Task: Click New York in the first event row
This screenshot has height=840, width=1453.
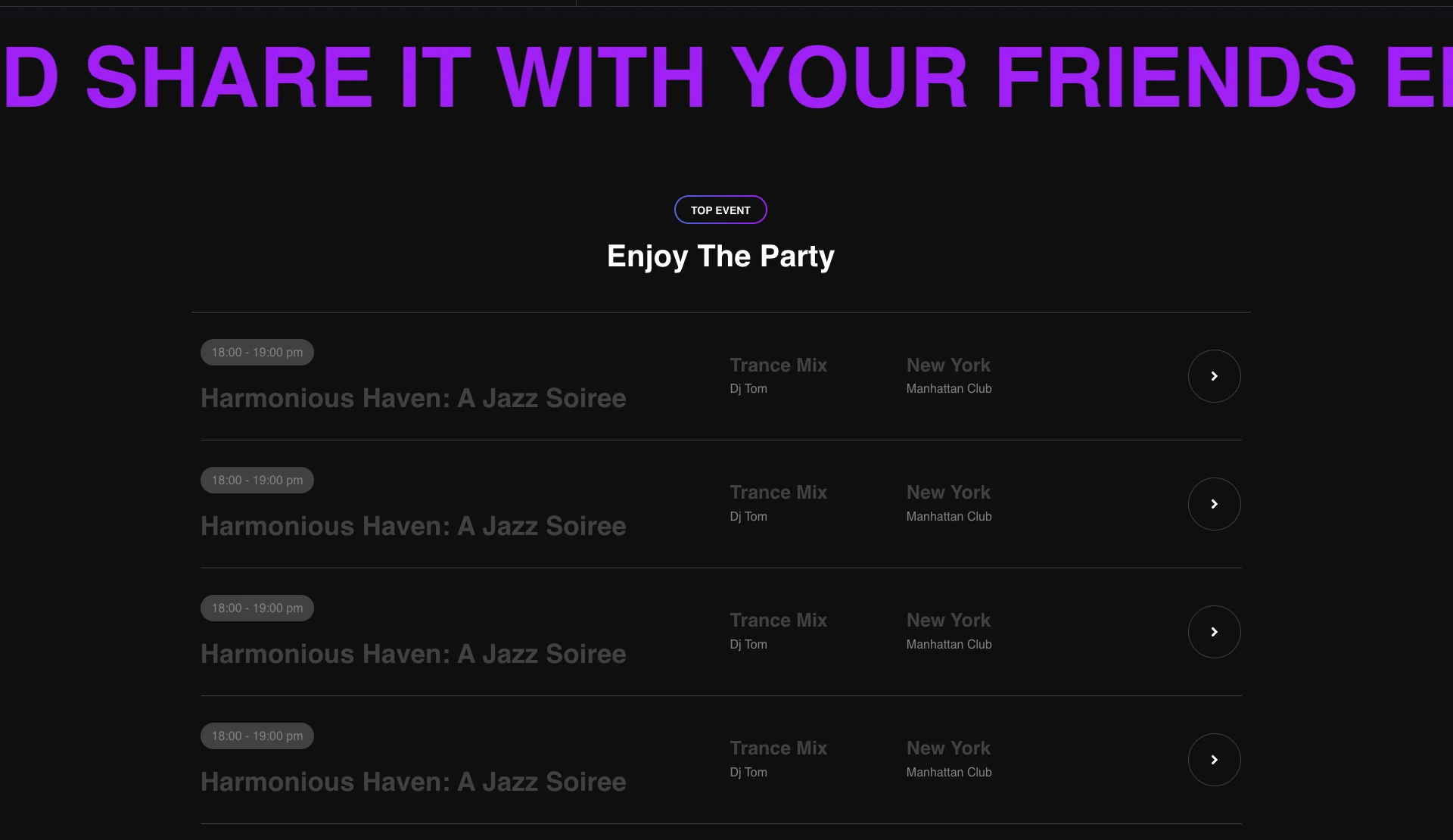Action: pyautogui.click(x=948, y=365)
